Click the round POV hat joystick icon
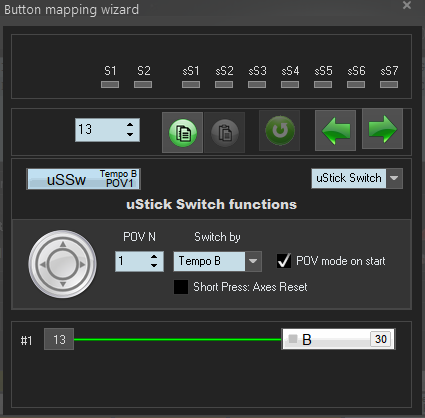 (x=63, y=264)
